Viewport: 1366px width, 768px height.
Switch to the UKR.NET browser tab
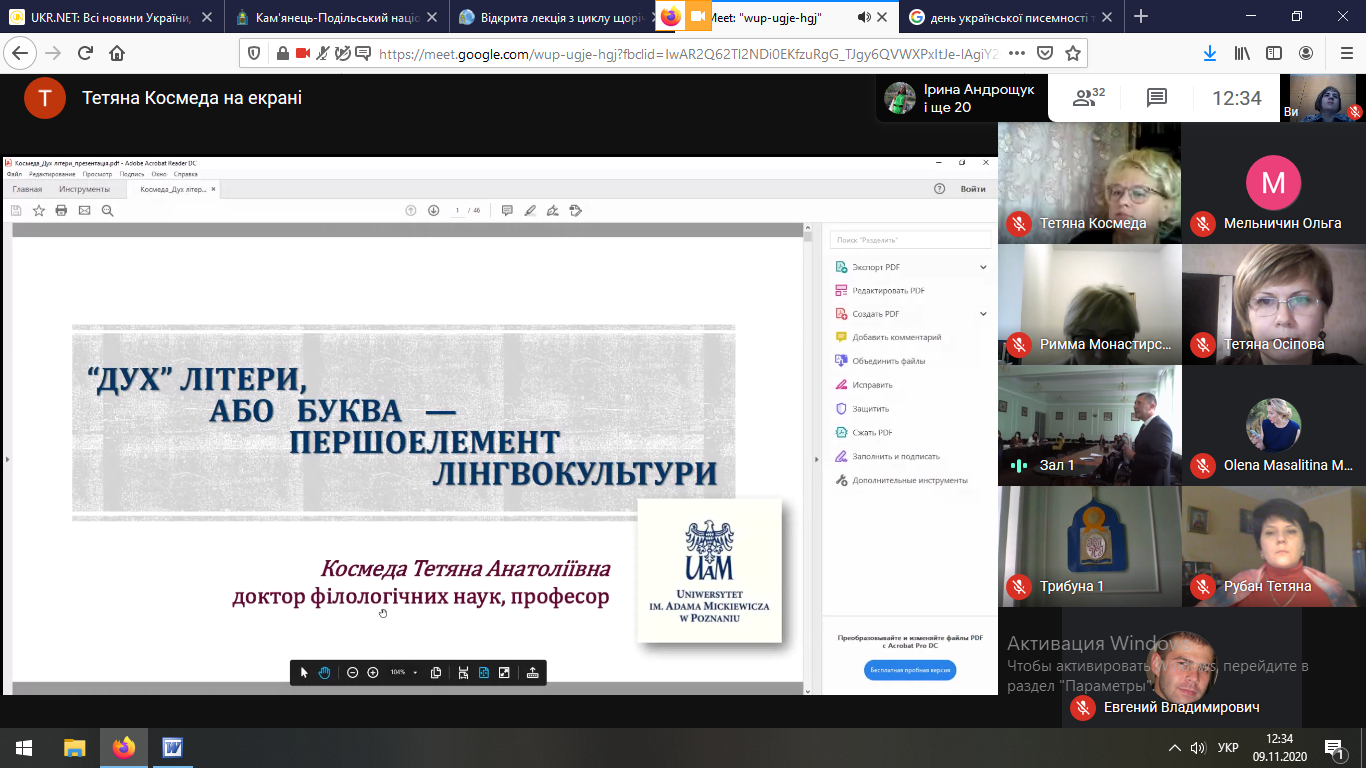(113, 17)
